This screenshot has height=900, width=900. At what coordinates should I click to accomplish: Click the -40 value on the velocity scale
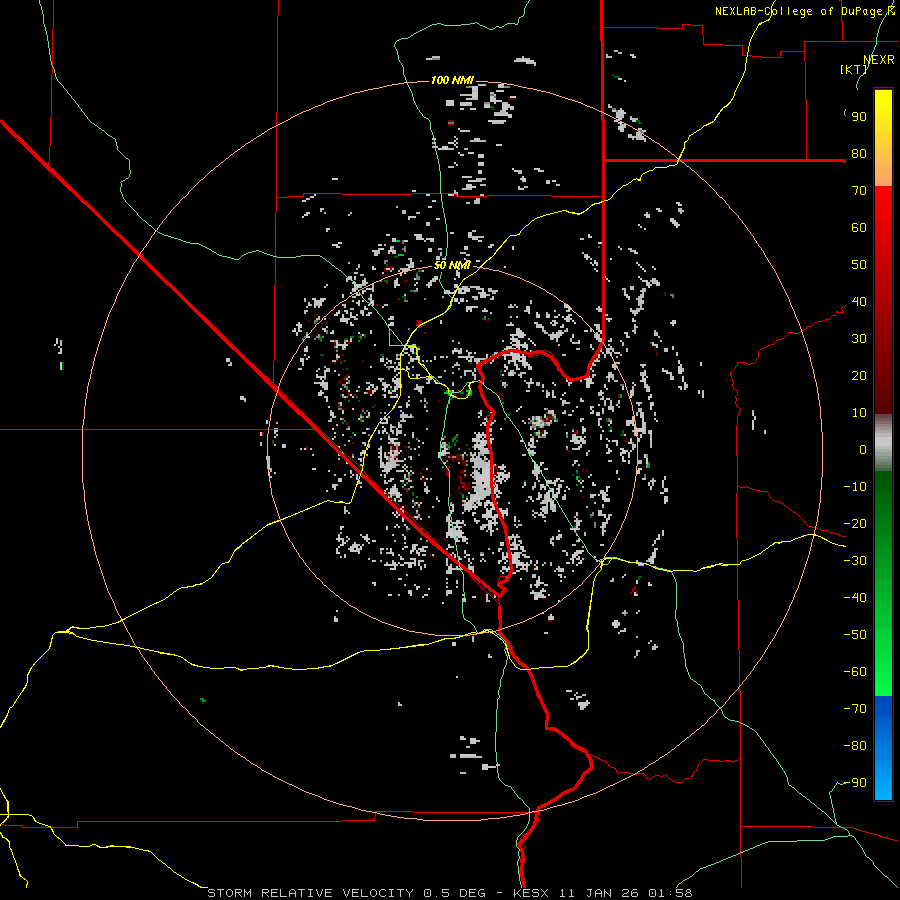click(855, 598)
